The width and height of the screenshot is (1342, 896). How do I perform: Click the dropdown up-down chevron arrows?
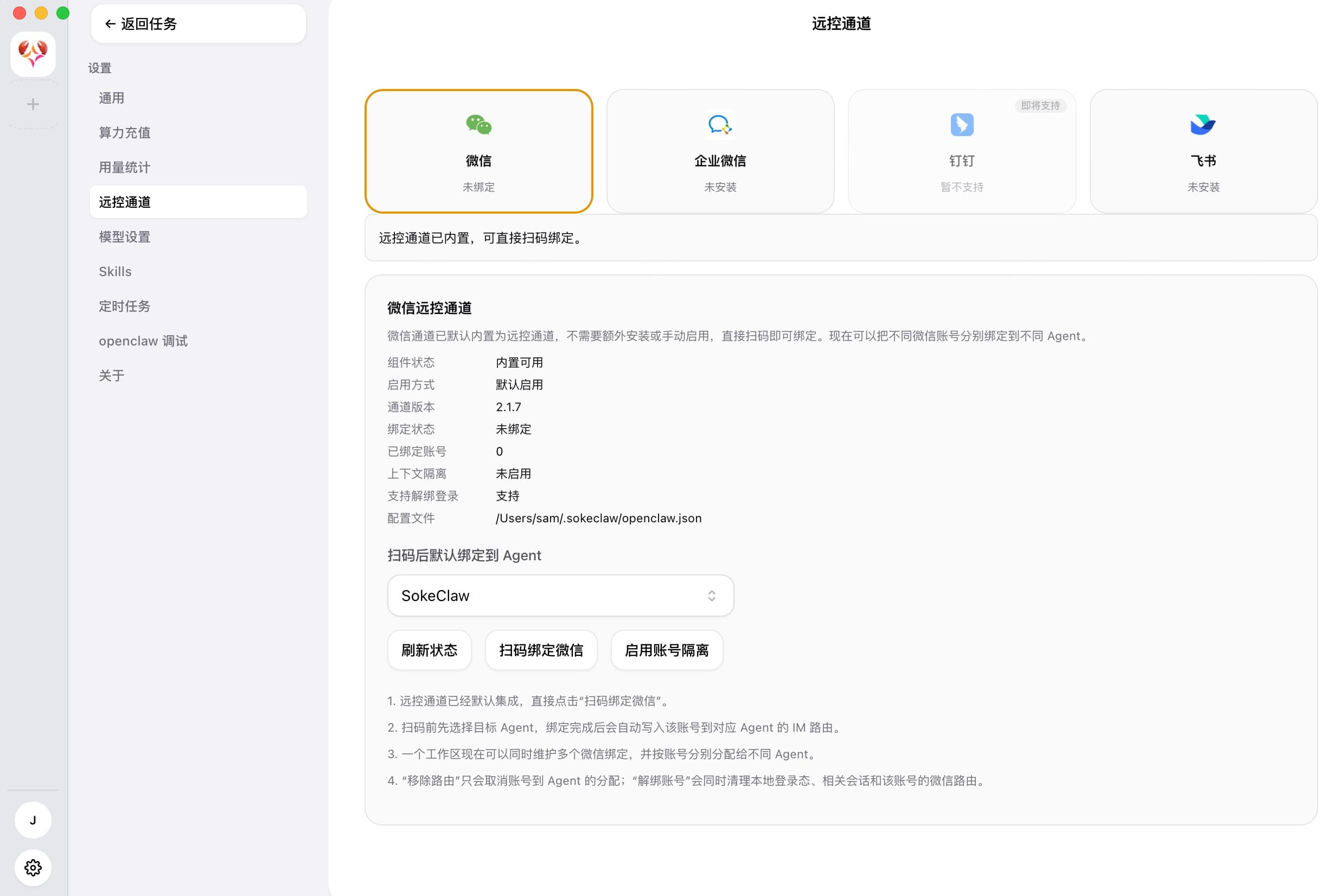click(x=712, y=596)
